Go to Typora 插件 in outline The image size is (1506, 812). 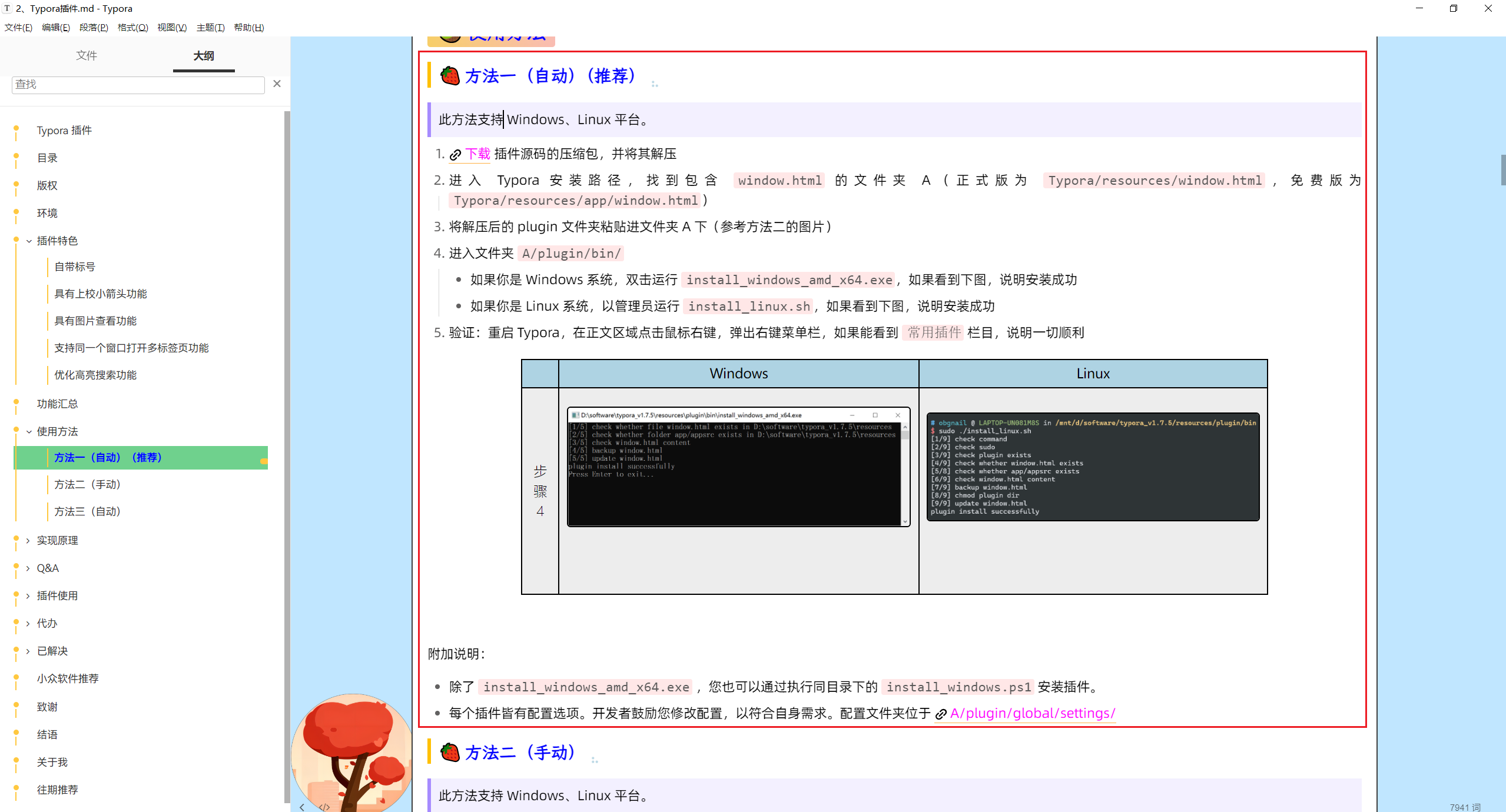(x=64, y=130)
